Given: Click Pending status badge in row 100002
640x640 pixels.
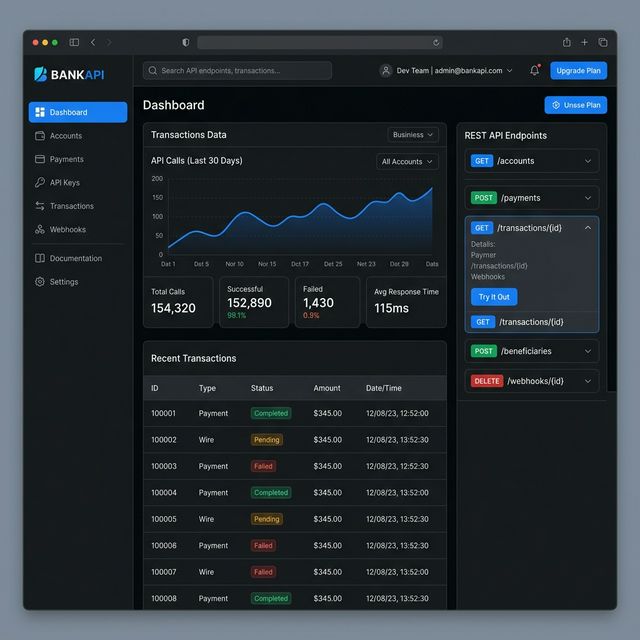Looking at the screenshot, I should pyautogui.click(x=267, y=440).
